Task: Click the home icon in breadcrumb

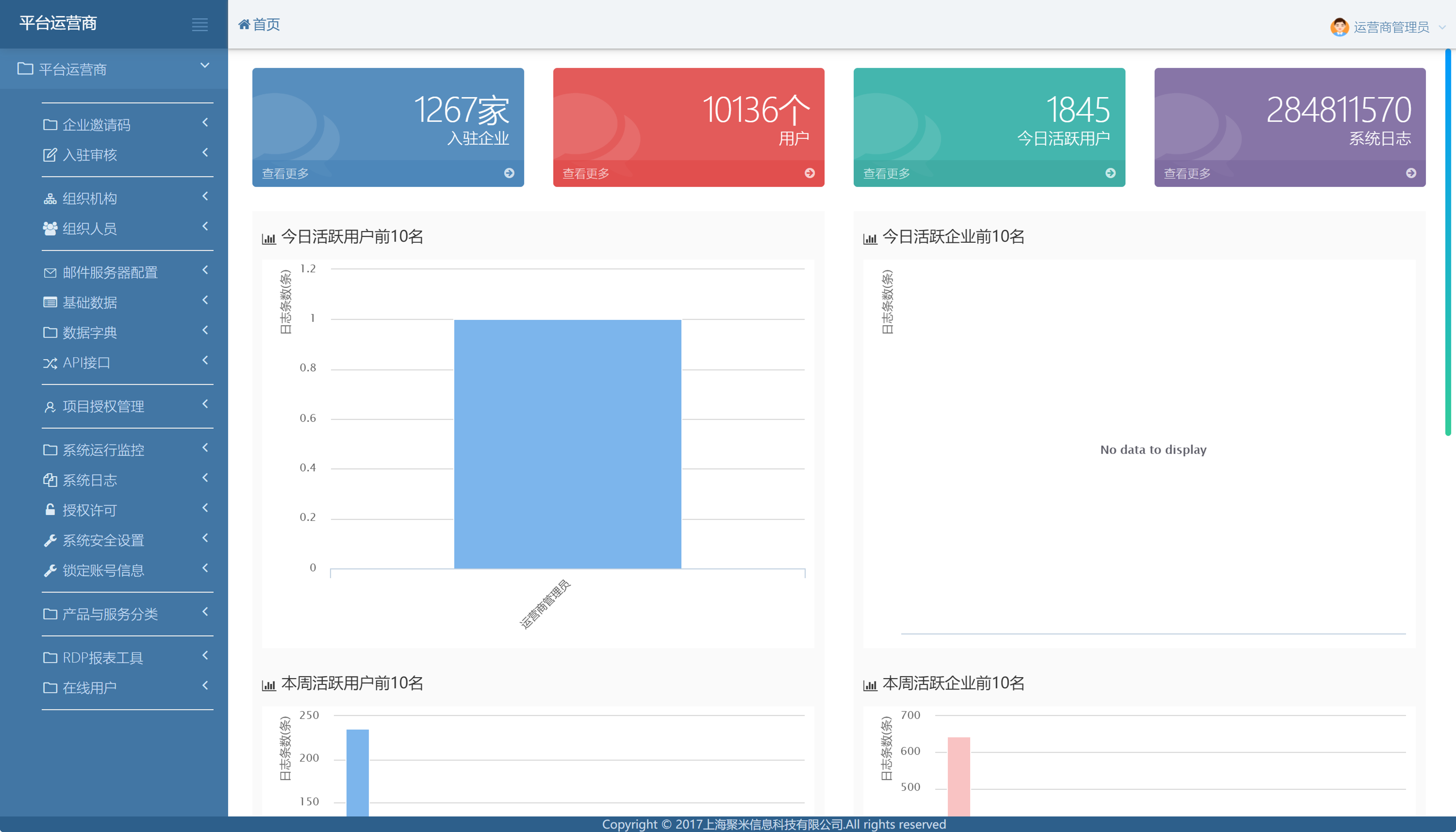Action: click(244, 25)
